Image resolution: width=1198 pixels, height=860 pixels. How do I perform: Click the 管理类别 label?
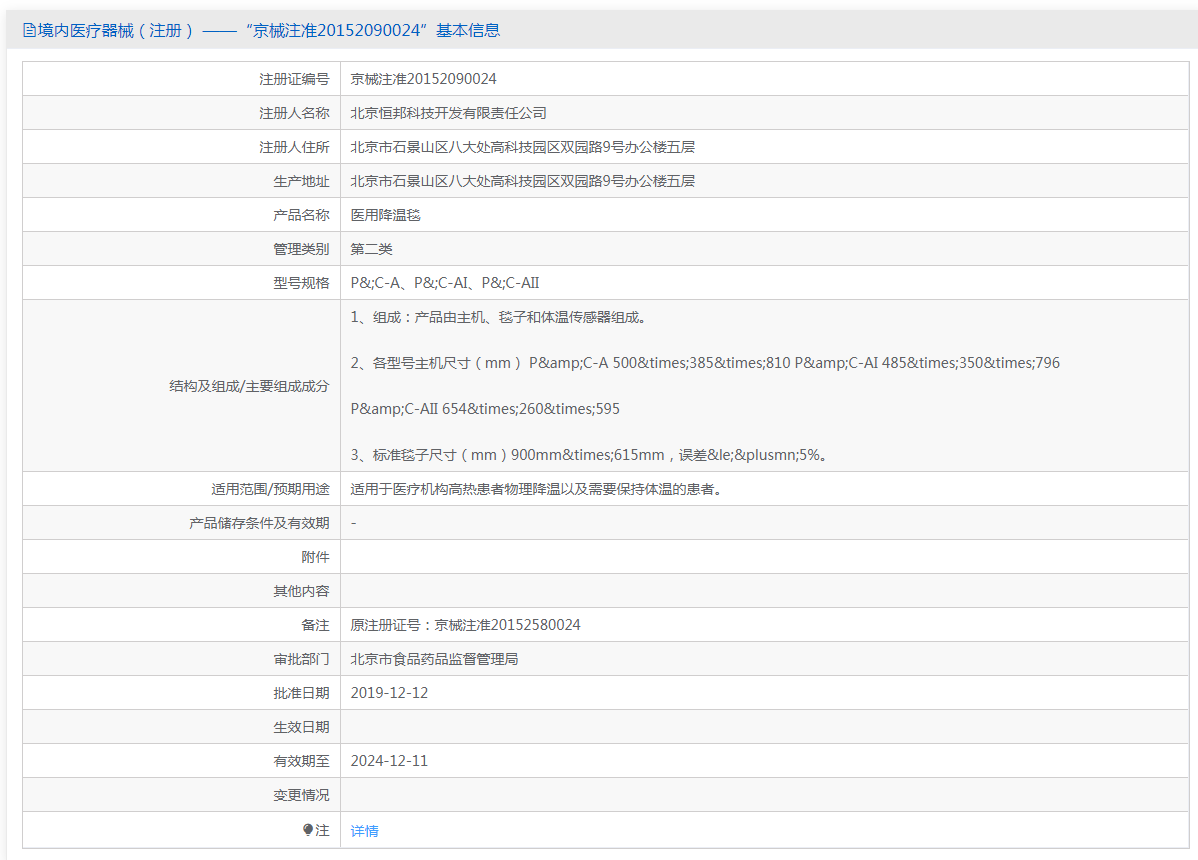tap(301, 249)
